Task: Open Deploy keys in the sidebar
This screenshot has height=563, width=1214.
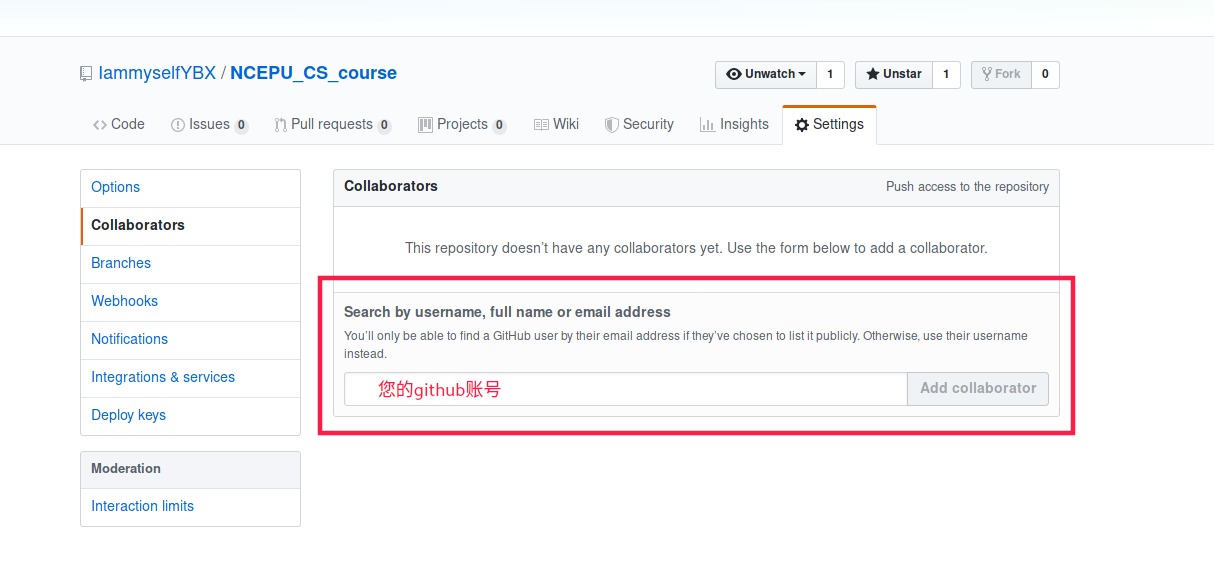Action: (190, 416)
